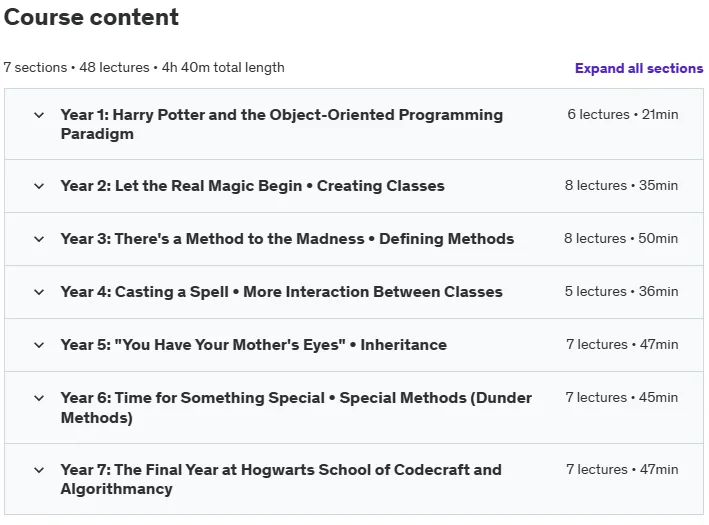Expand chevron for Year 5 section
The width and height of the screenshot is (709, 525).
tap(39, 345)
